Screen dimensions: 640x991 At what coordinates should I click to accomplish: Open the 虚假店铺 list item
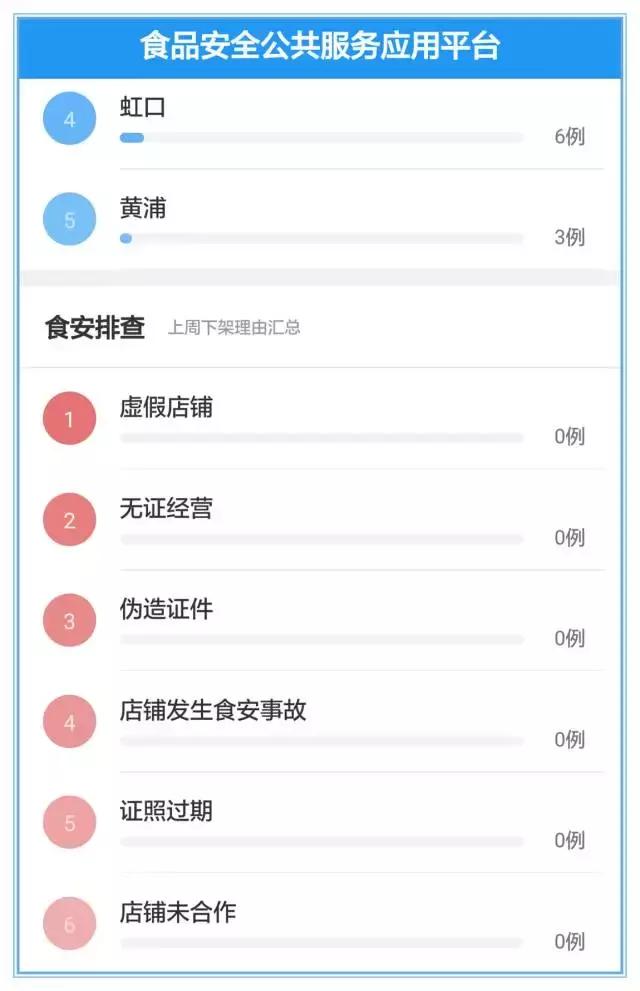[166, 408]
